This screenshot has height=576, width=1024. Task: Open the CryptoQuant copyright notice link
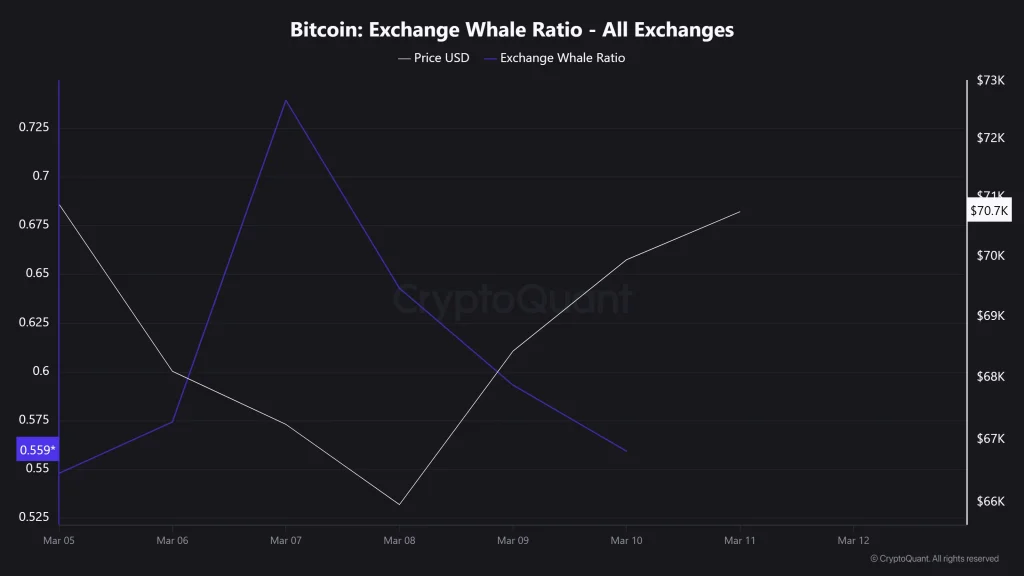[x=934, y=558]
